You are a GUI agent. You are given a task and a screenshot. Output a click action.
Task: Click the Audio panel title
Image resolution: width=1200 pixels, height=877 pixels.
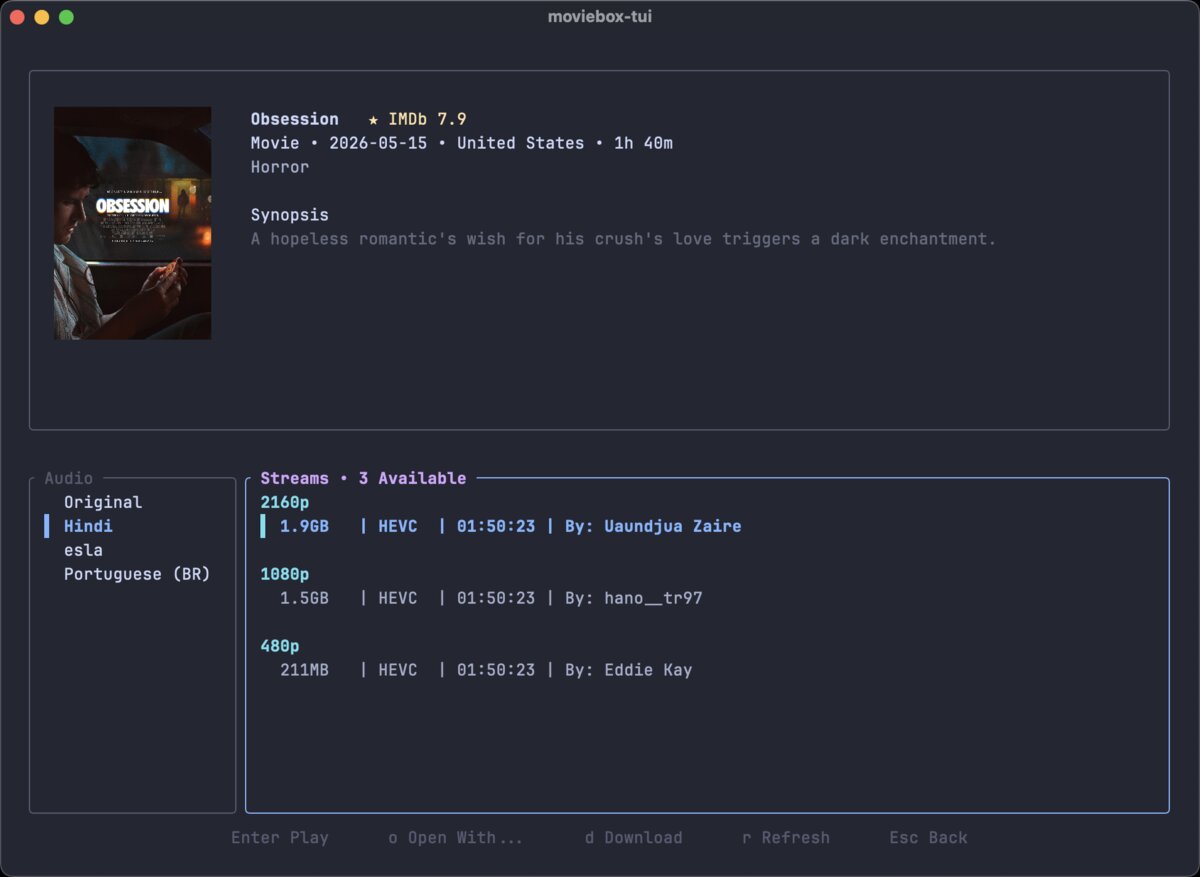(x=69, y=478)
